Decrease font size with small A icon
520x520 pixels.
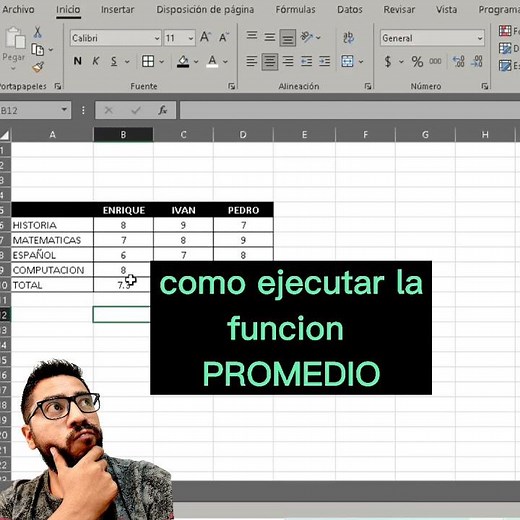(224, 37)
